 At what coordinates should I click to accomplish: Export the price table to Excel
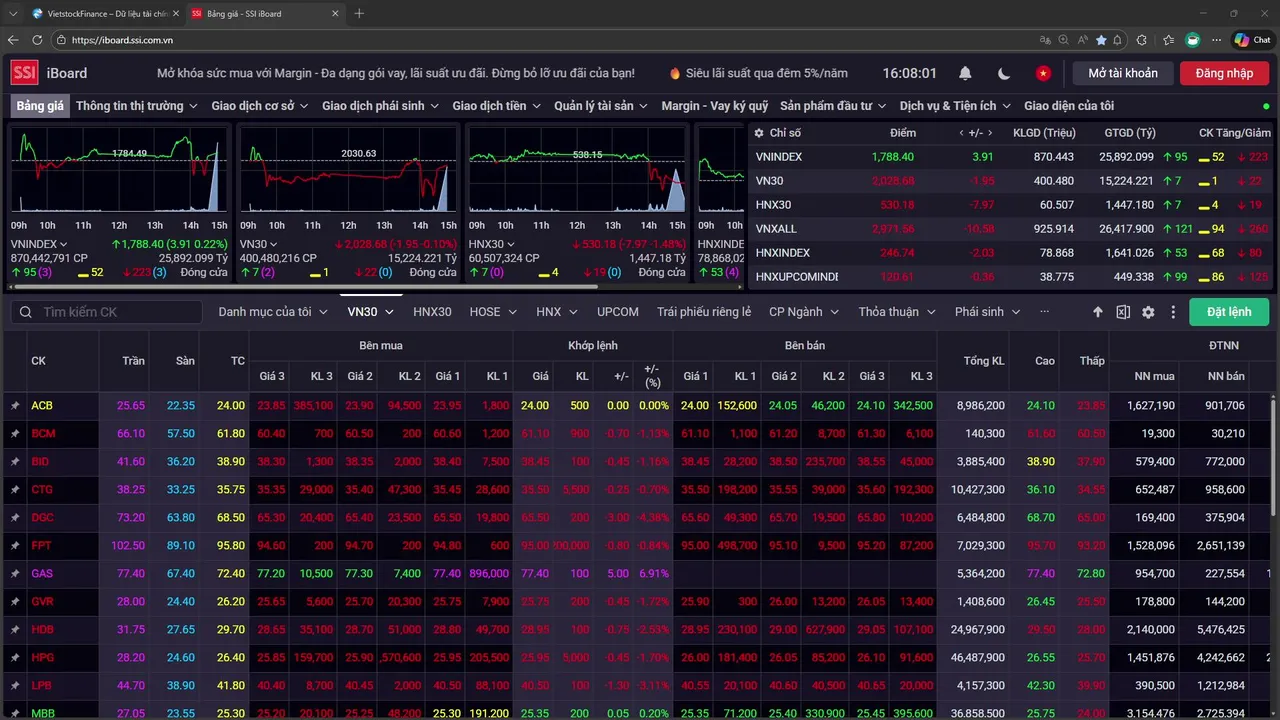(1123, 312)
